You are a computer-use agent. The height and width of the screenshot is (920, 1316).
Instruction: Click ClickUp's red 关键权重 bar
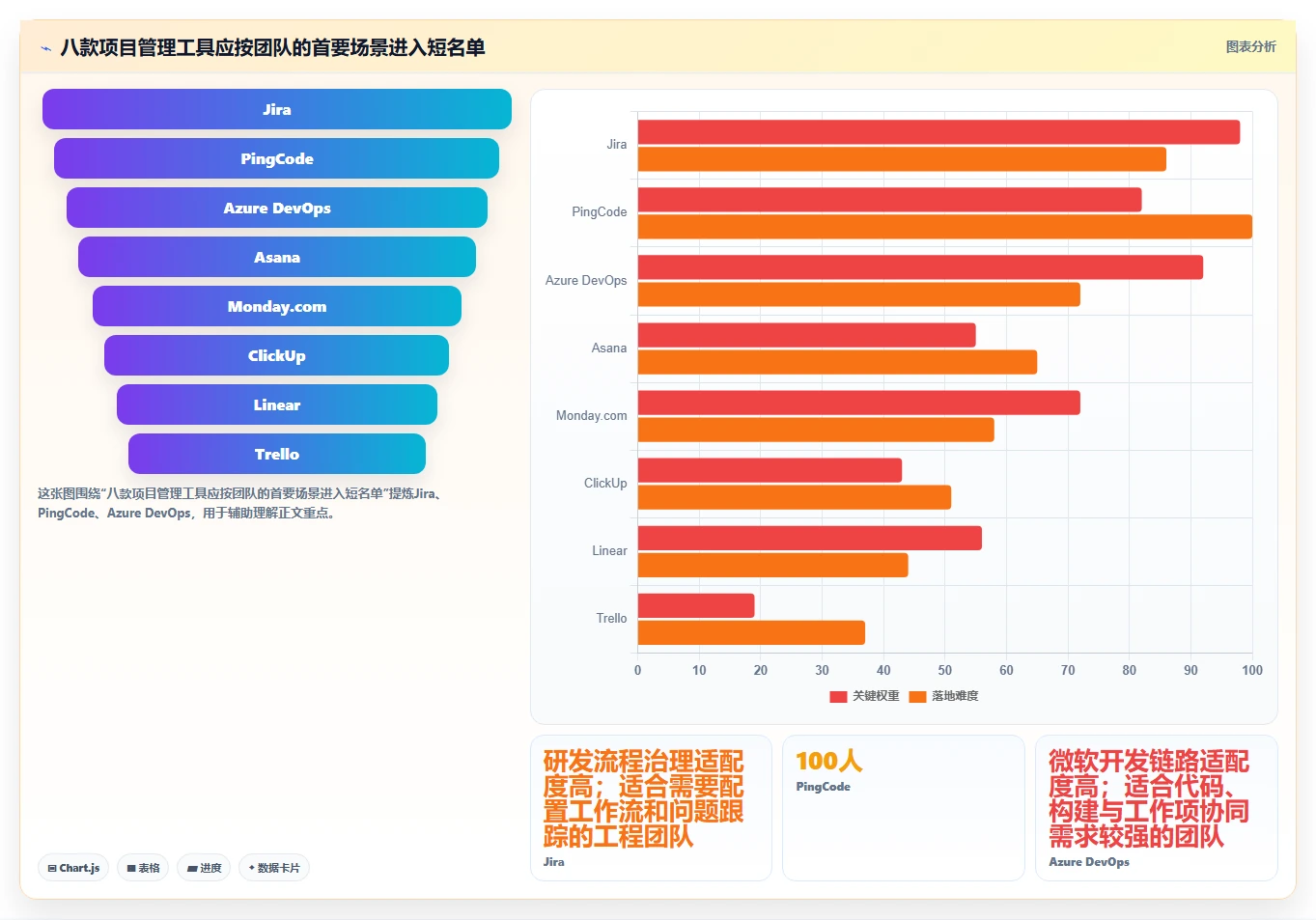(x=770, y=470)
